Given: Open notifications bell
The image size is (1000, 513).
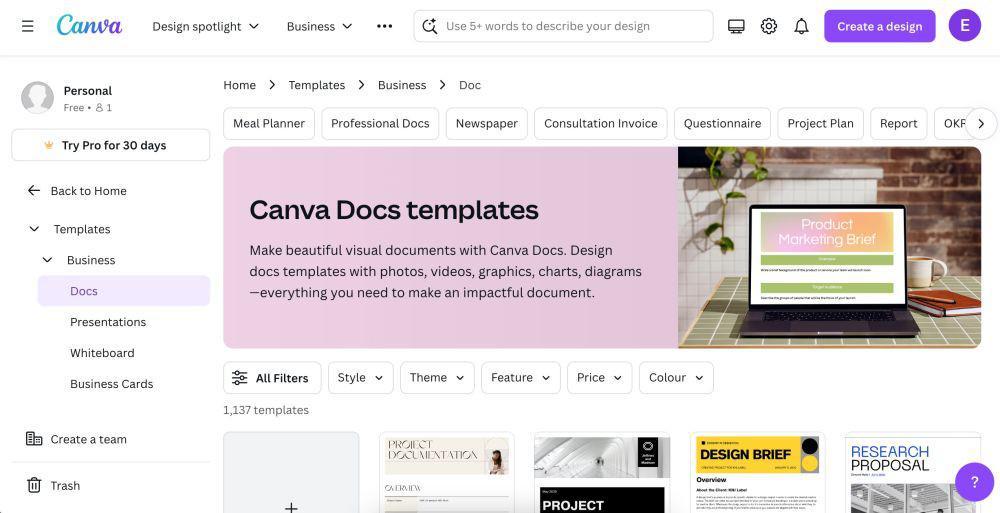Looking at the screenshot, I should point(802,26).
